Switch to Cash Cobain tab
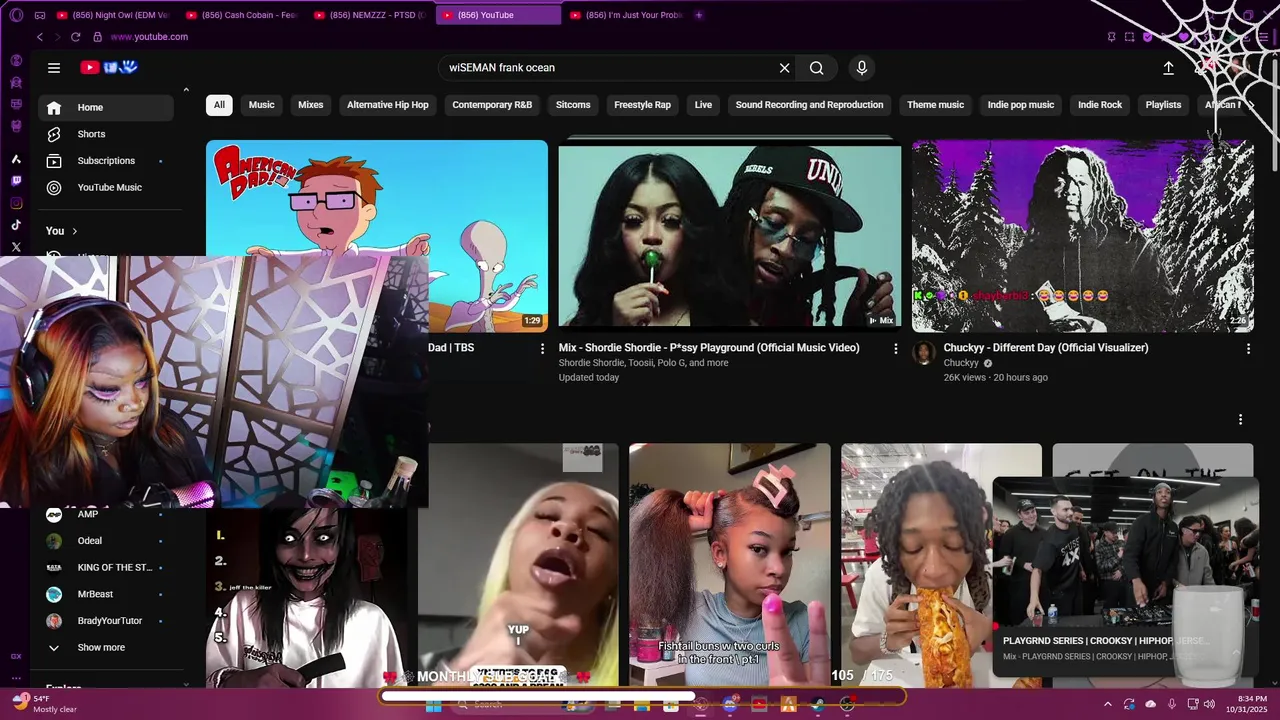 click(241, 15)
